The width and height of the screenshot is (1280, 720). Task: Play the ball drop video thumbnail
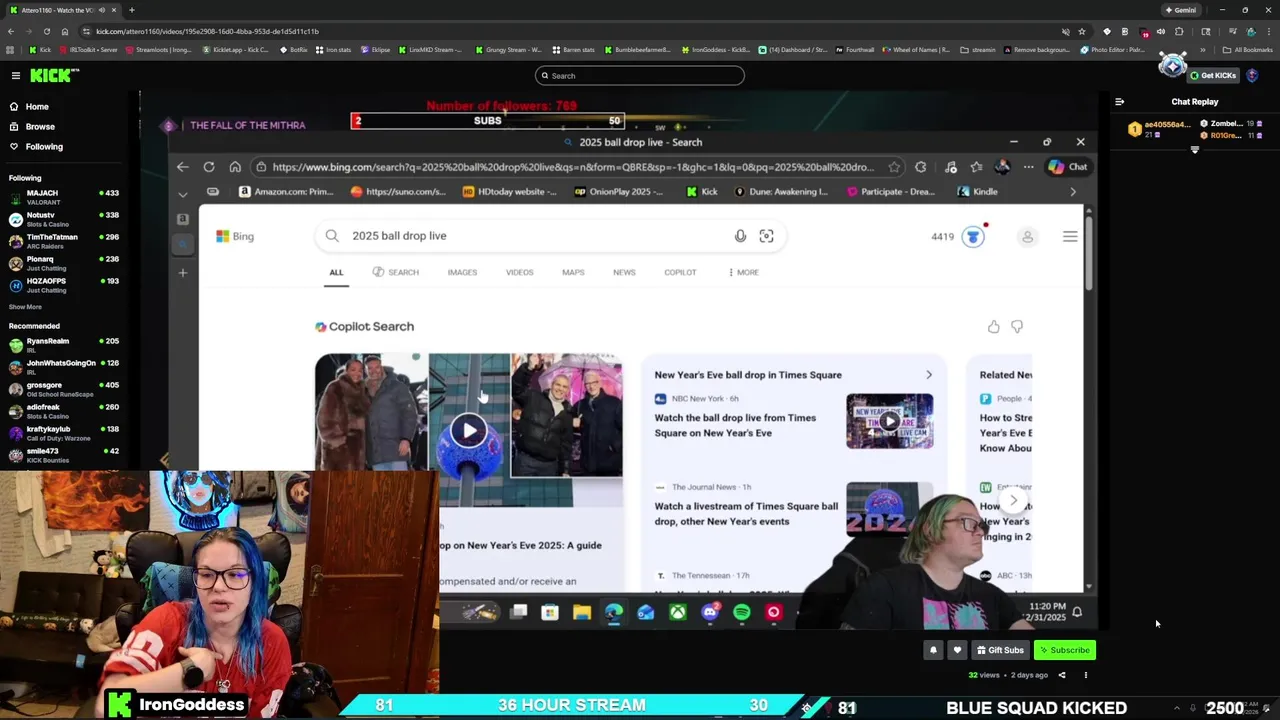pos(469,431)
